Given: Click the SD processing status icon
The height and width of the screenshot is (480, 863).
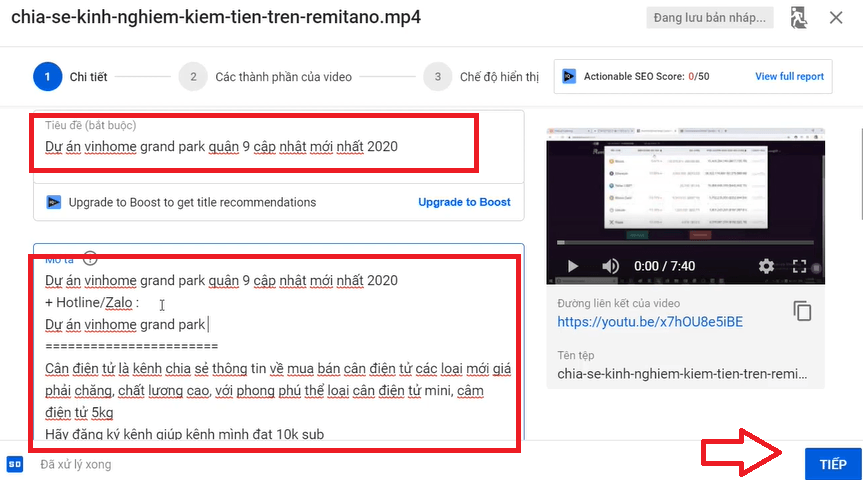Looking at the screenshot, I should pyautogui.click(x=15, y=464).
